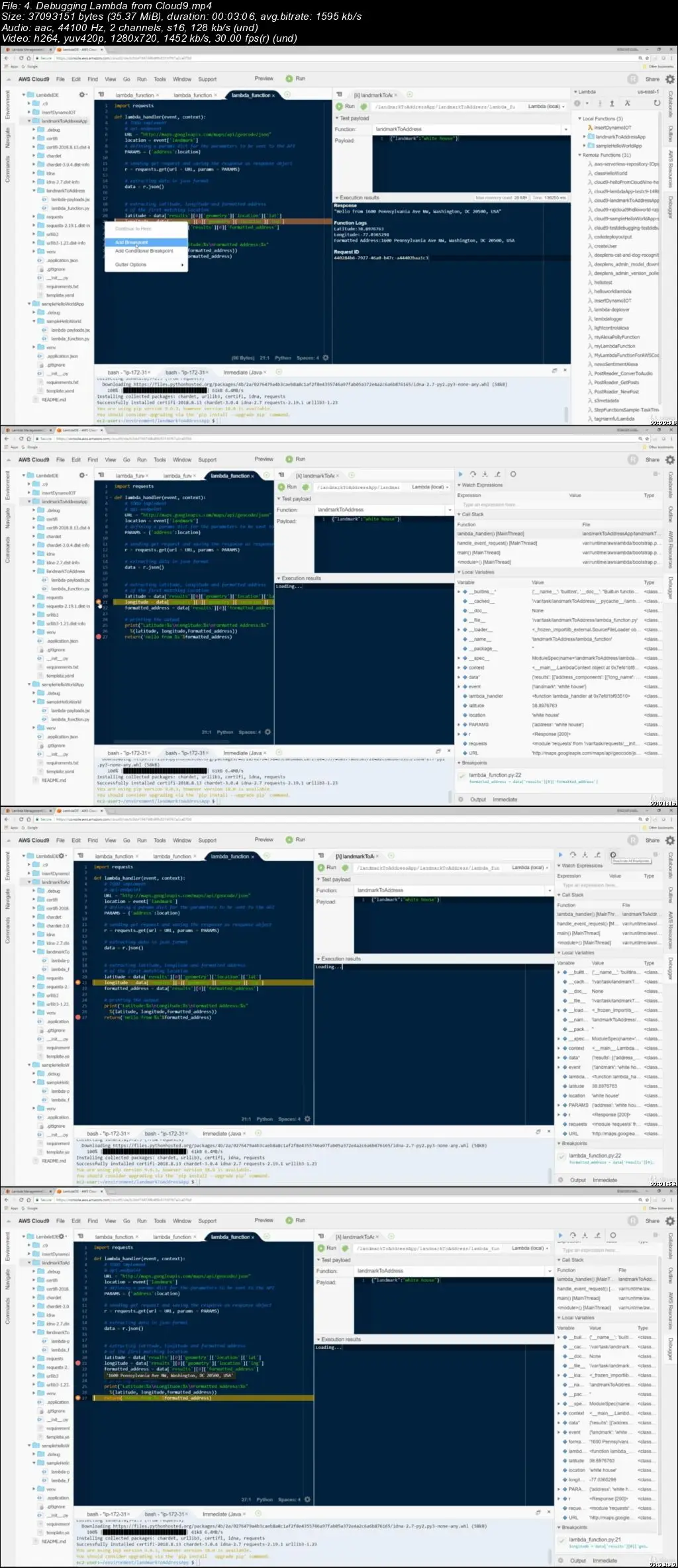Collapse Execution results section in first frame
This screenshot has height=1568, width=678.
[x=336, y=197]
